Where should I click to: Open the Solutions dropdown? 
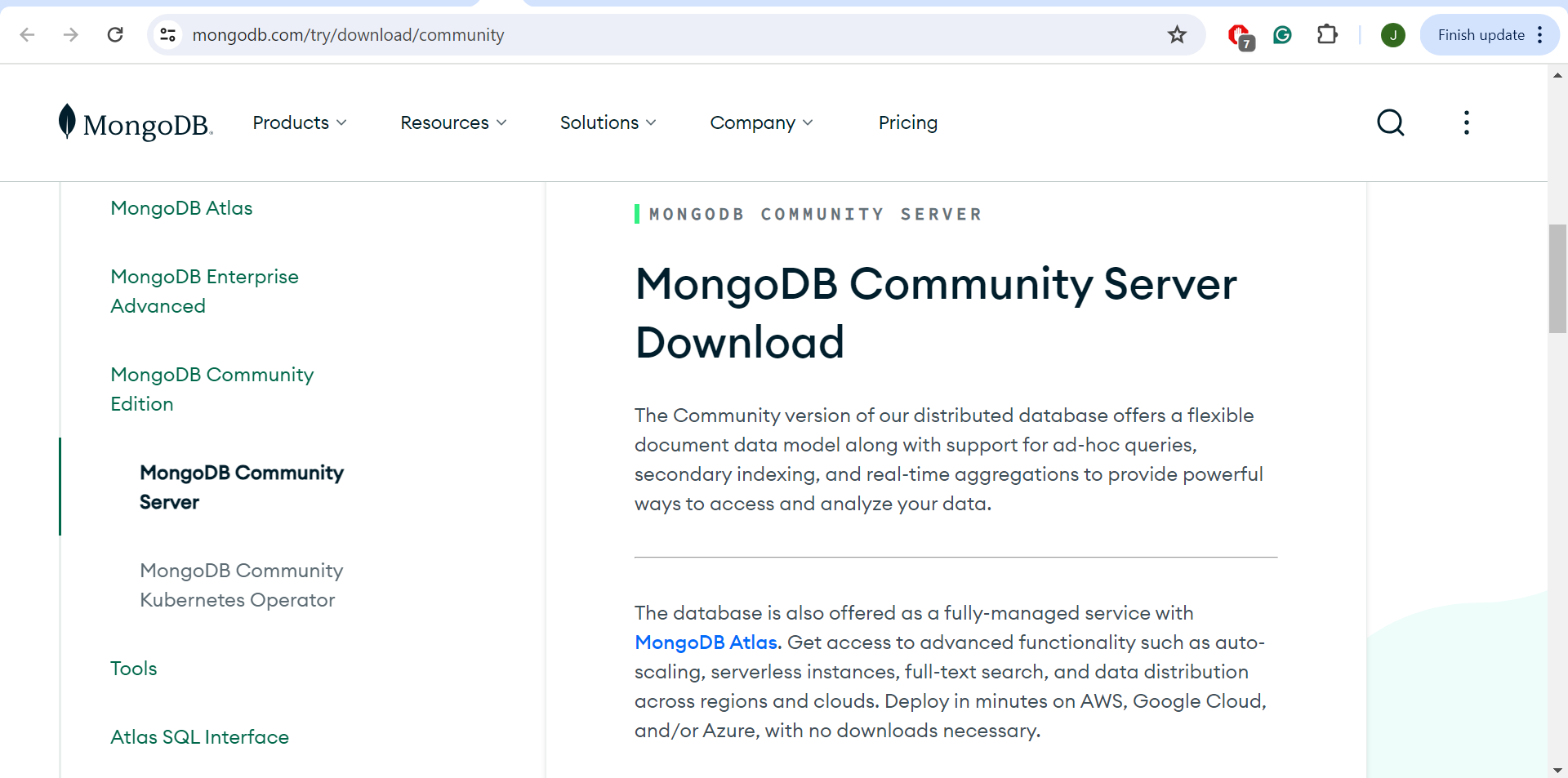point(608,122)
